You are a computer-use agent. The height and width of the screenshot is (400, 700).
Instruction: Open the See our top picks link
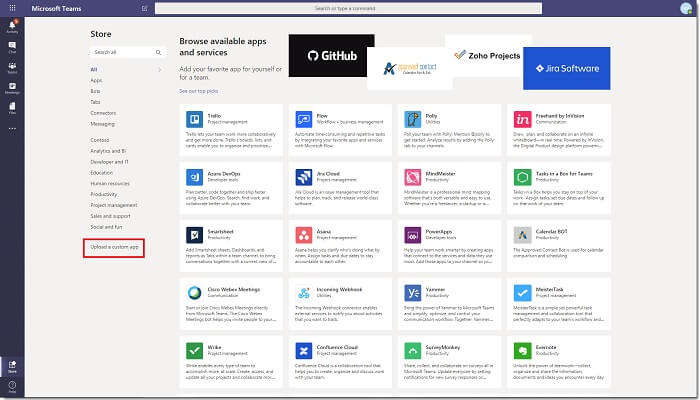click(x=199, y=91)
